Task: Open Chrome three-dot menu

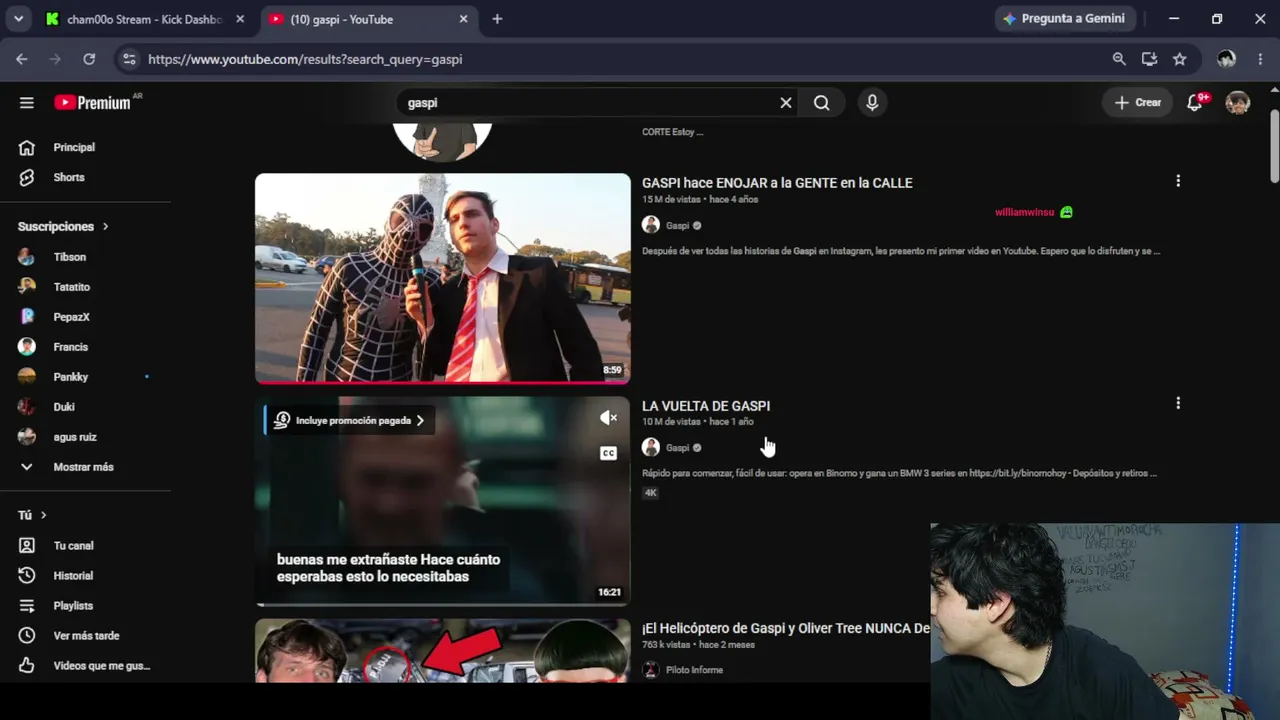Action: click(1258, 59)
